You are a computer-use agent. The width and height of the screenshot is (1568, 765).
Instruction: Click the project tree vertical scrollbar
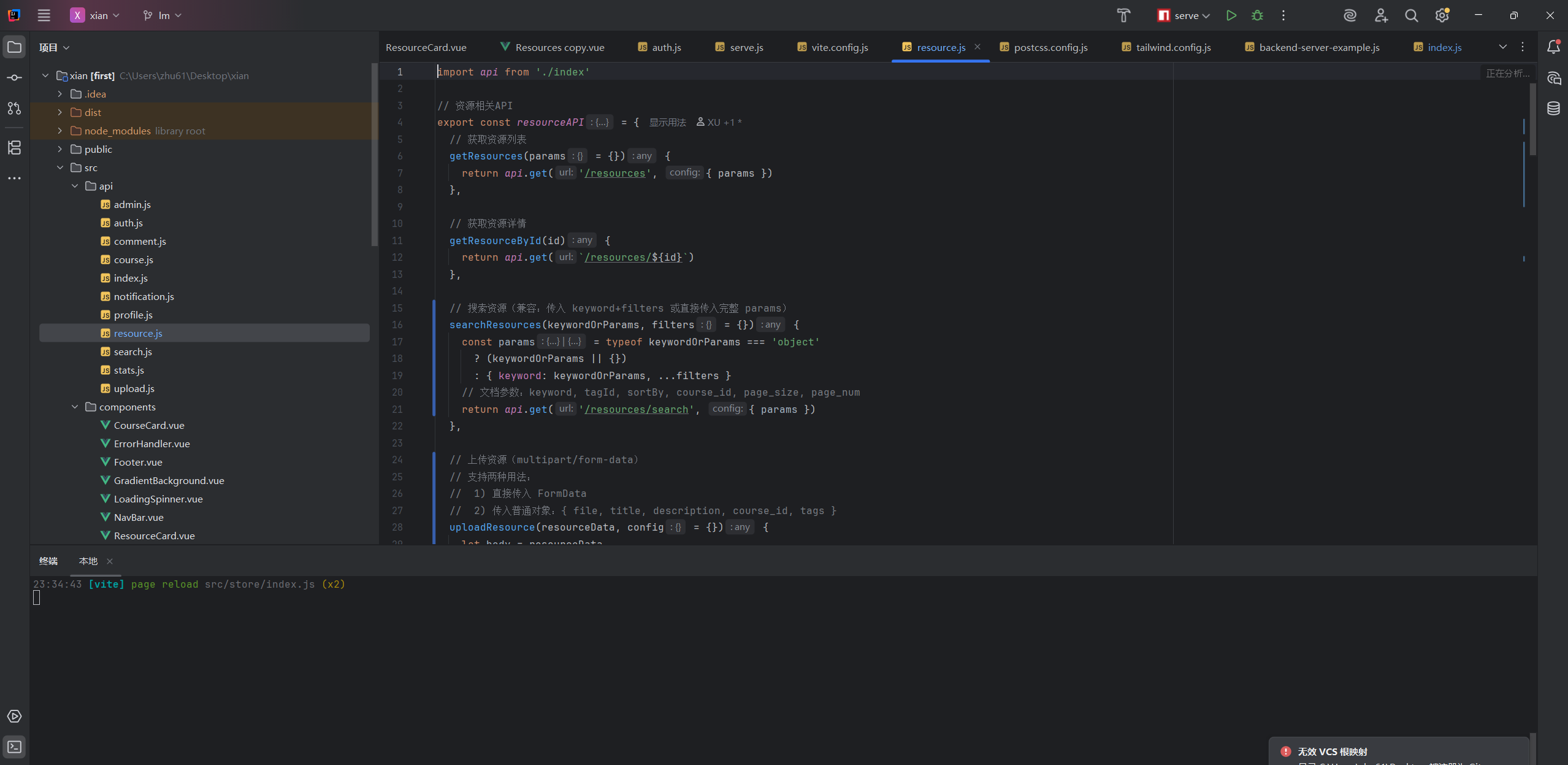tap(374, 153)
